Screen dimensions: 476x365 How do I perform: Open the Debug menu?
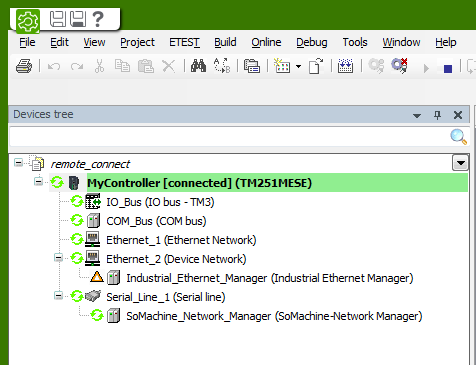click(312, 43)
